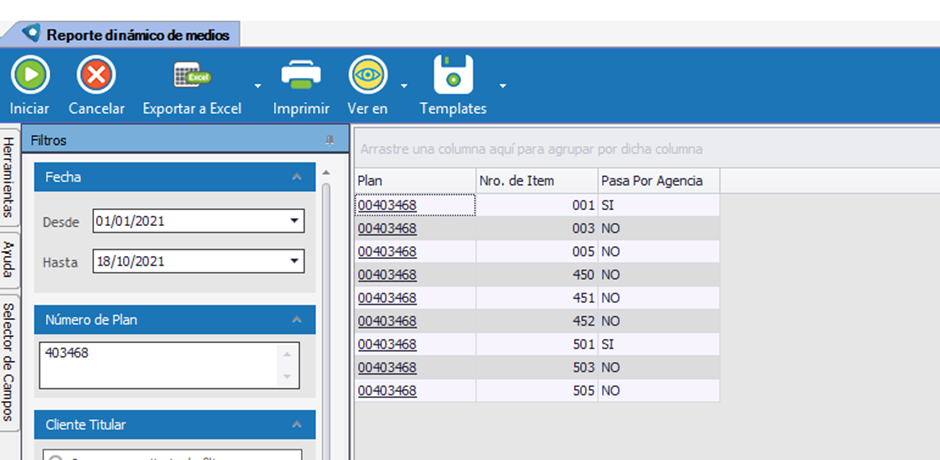Open the Templates dropdown arrow
The width and height of the screenshot is (940, 460).
click(x=503, y=86)
